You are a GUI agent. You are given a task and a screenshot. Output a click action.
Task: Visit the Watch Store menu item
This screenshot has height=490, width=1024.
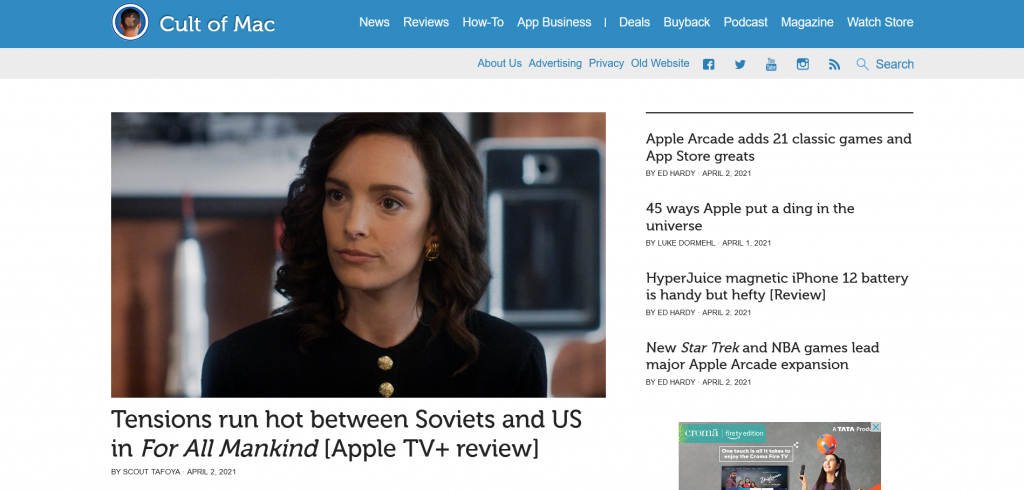[880, 22]
